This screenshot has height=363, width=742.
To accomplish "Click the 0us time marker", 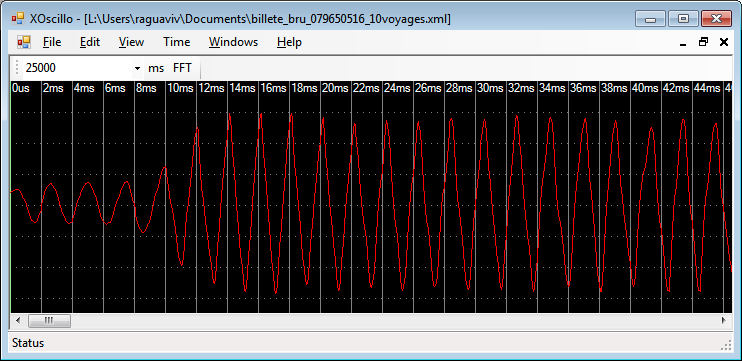I will [x=21, y=88].
